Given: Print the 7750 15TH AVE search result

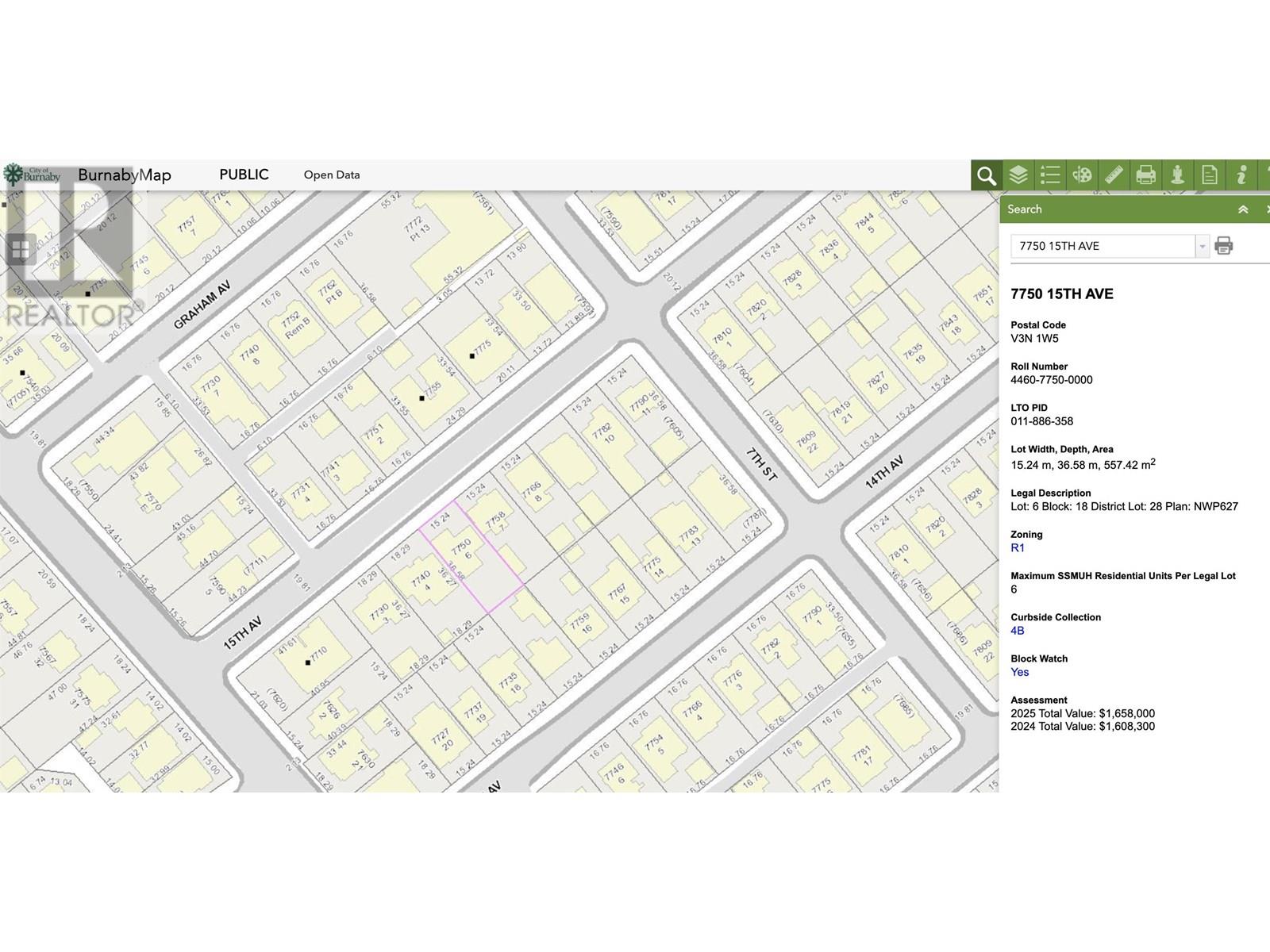Looking at the screenshot, I should click(1223, 246).
